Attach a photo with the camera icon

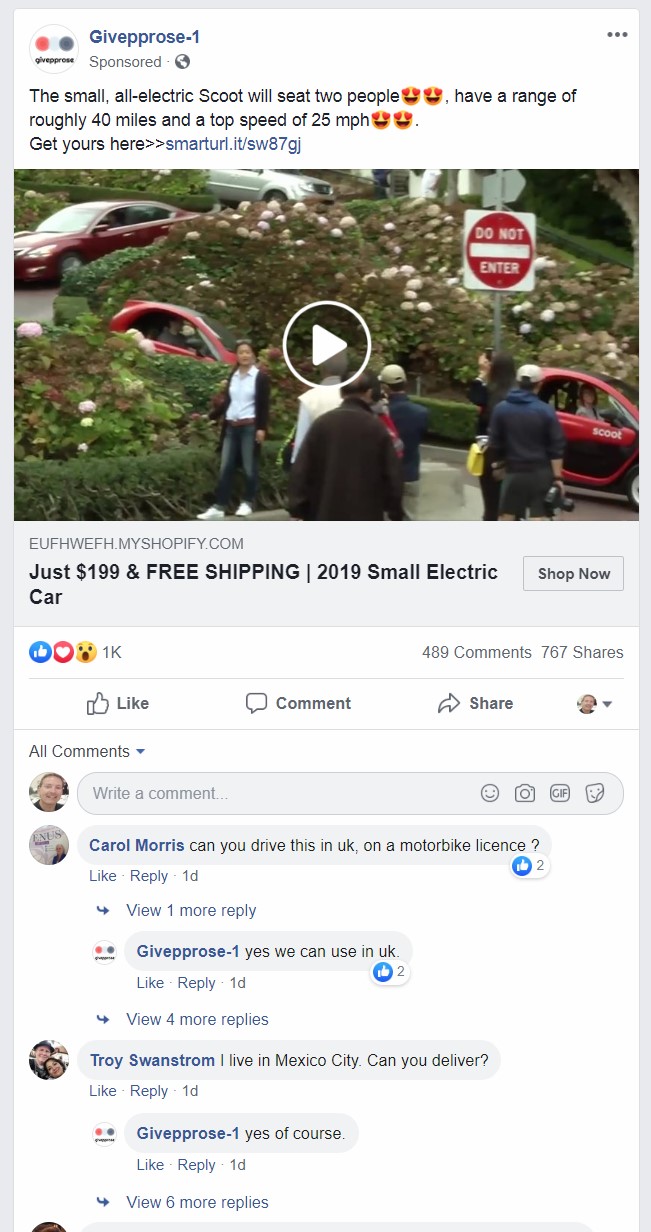(x=525, y=793)
